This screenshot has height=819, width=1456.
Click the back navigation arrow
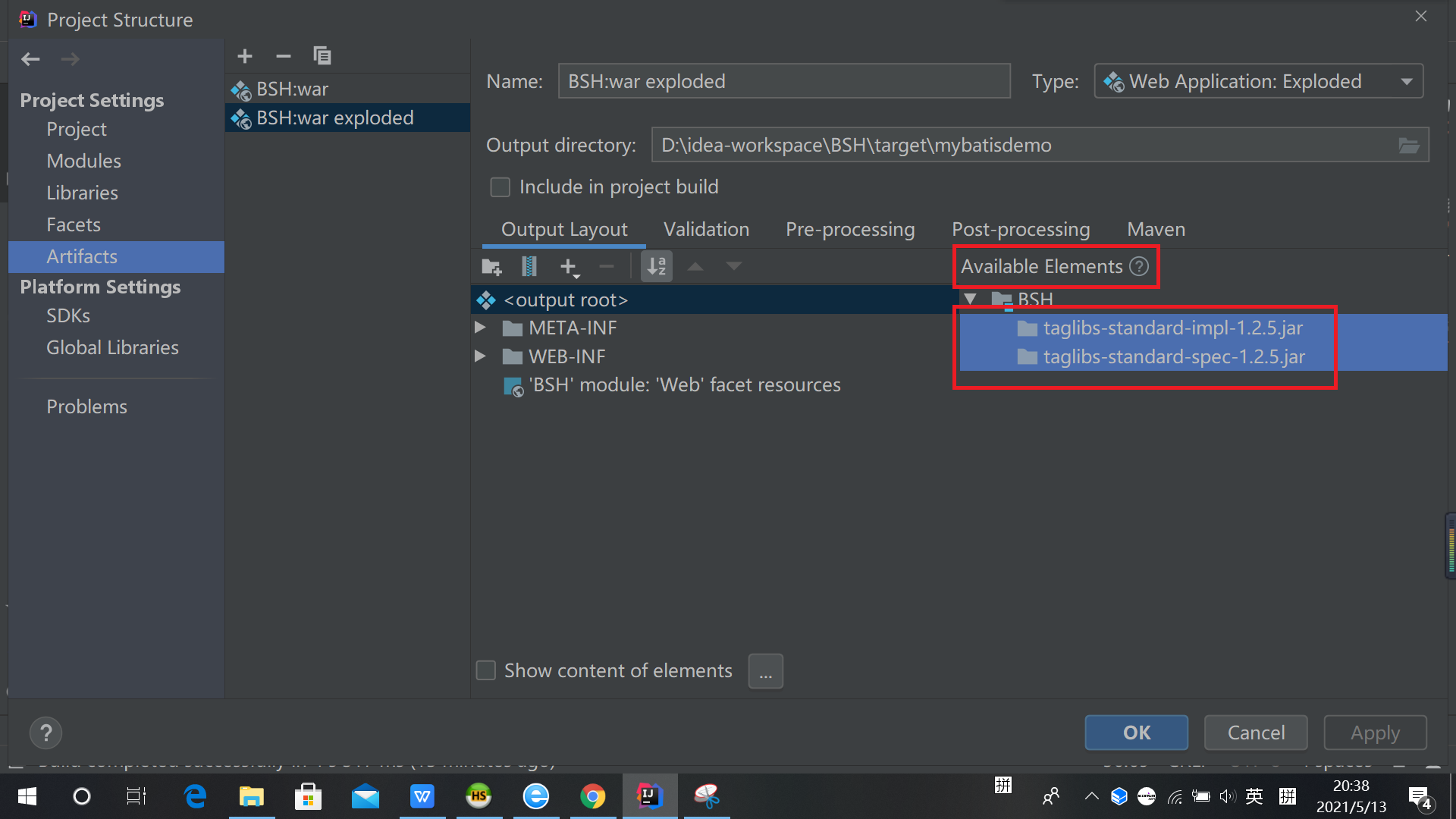click(x=30, y=59)
